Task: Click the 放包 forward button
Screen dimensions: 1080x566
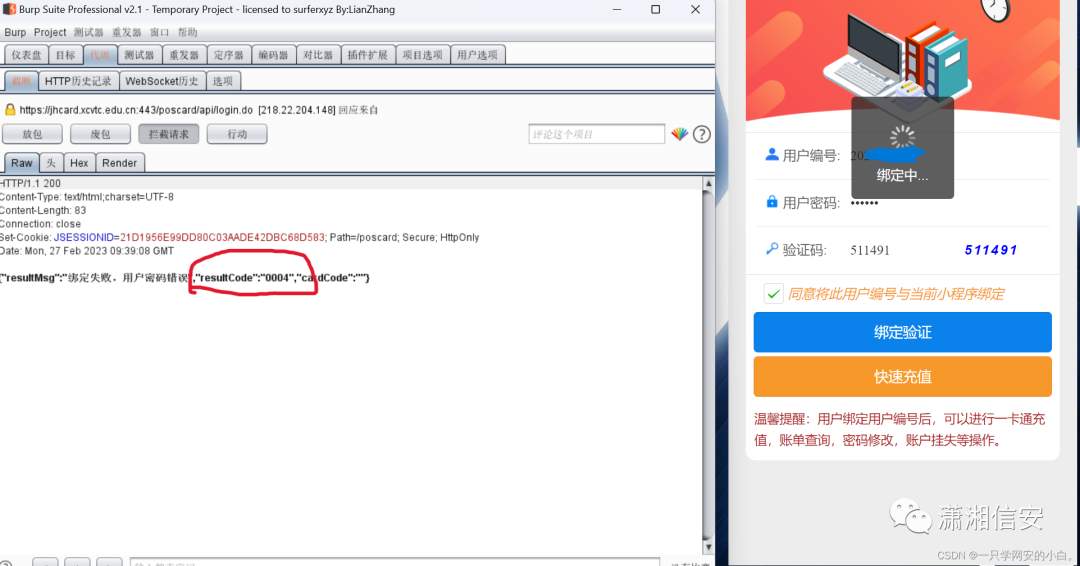Action: click(32, 134)
